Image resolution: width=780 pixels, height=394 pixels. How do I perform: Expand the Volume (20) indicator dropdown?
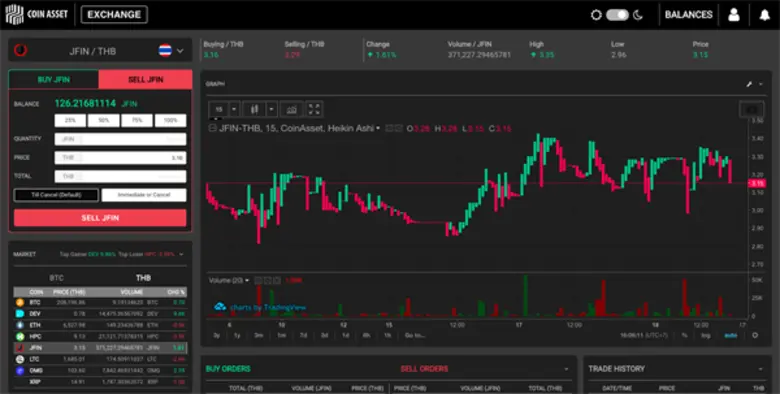click(x=247, y=281)
